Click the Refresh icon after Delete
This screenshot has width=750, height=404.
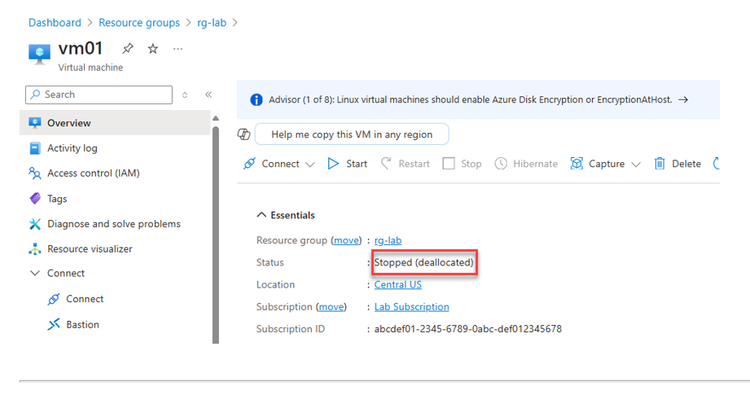(716, 164)
